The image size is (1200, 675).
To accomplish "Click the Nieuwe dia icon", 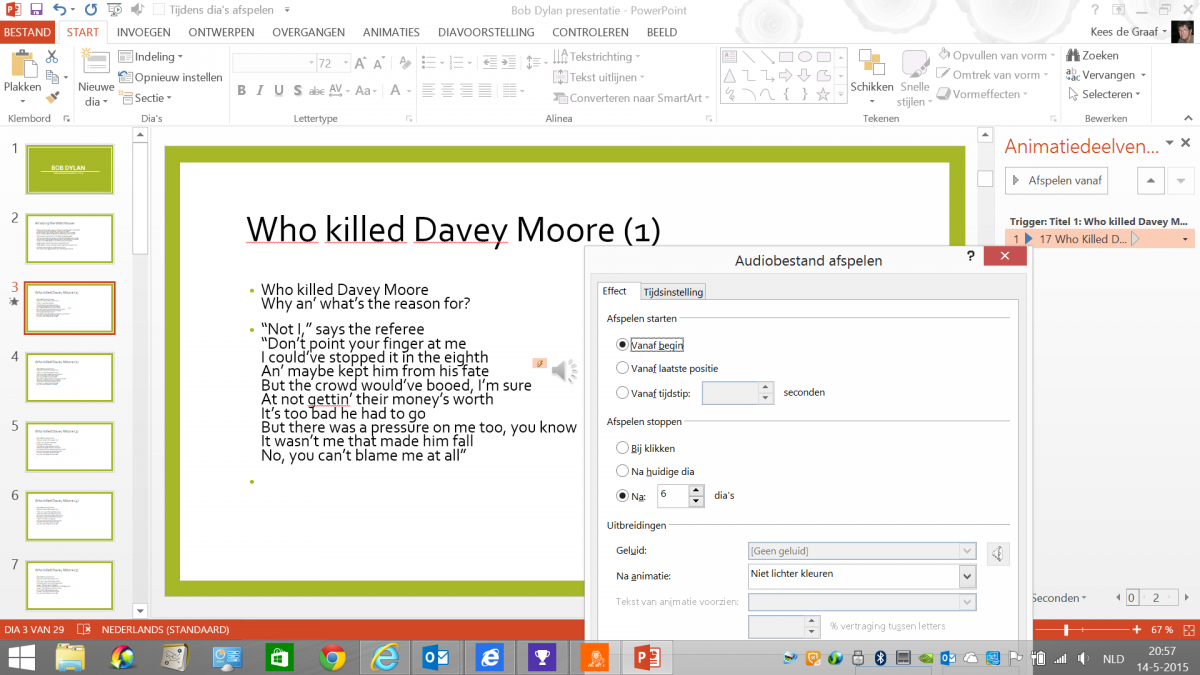I will coord(96,65).
